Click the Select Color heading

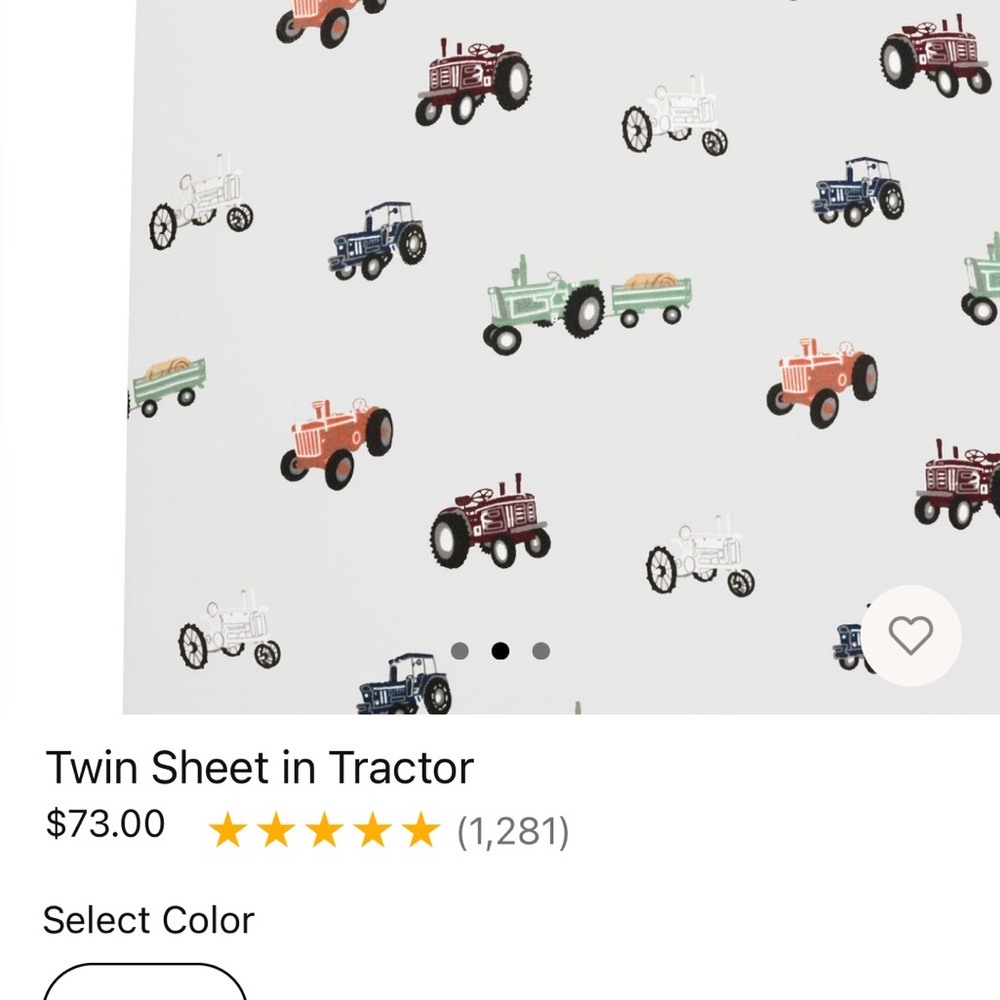150,919
